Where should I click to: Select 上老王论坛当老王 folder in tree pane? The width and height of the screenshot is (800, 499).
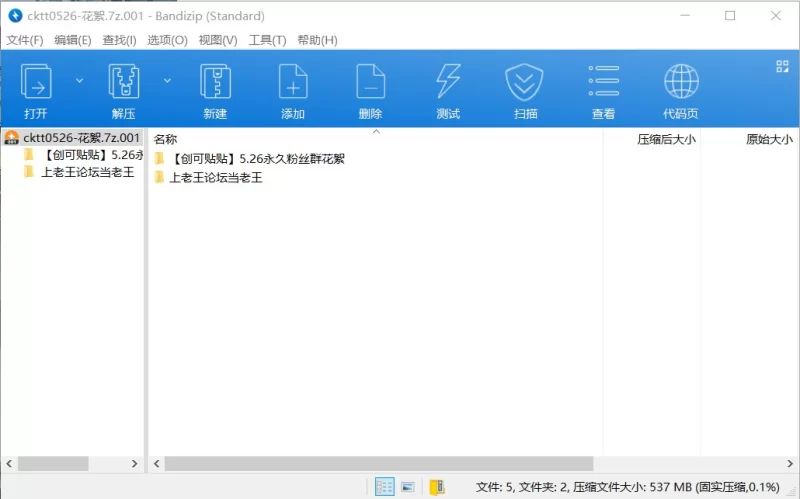pos(79,172)
